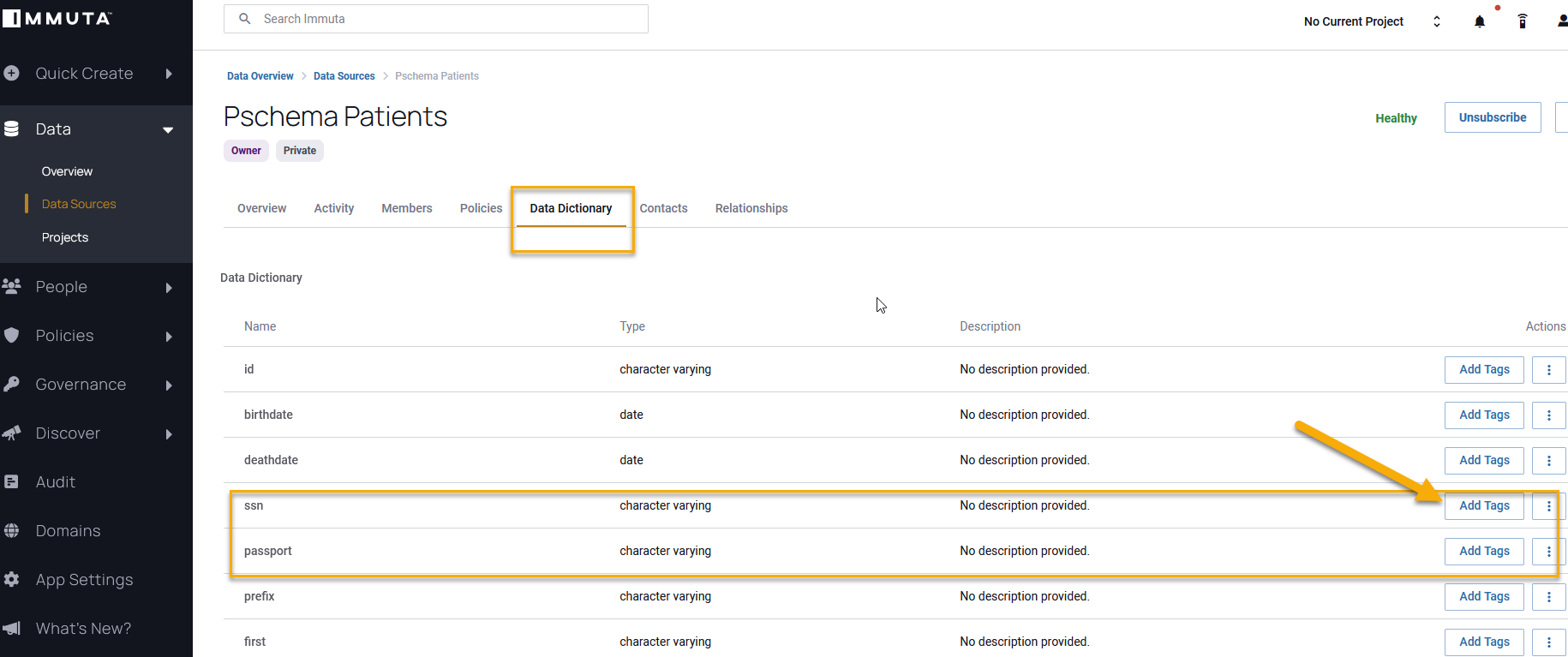The image size is (1568, 657).
Task: Click the Domains globe icon
Action: pyautogui.click(x=11, y=531)
